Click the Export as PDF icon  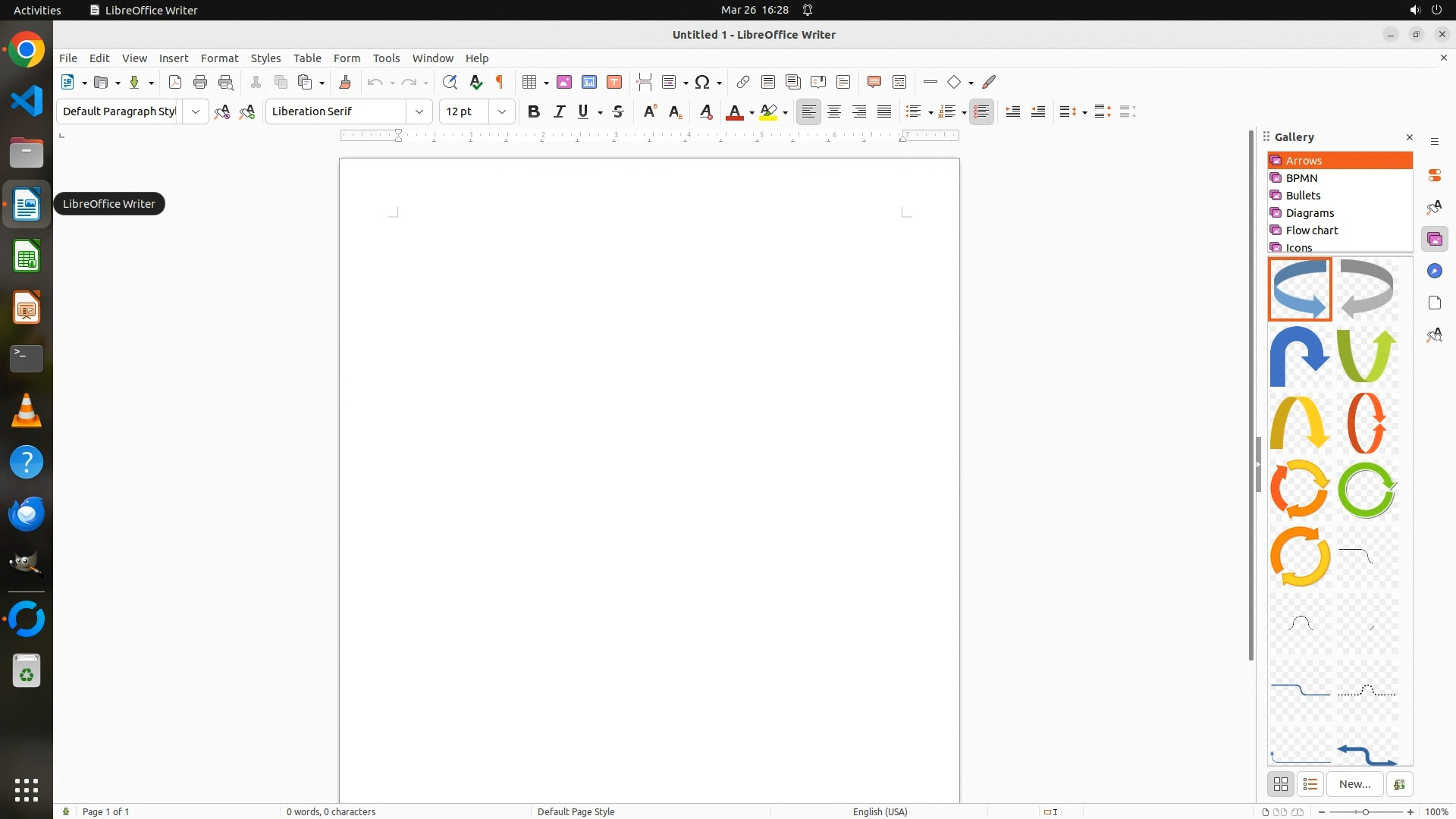[x=175, y=82]
